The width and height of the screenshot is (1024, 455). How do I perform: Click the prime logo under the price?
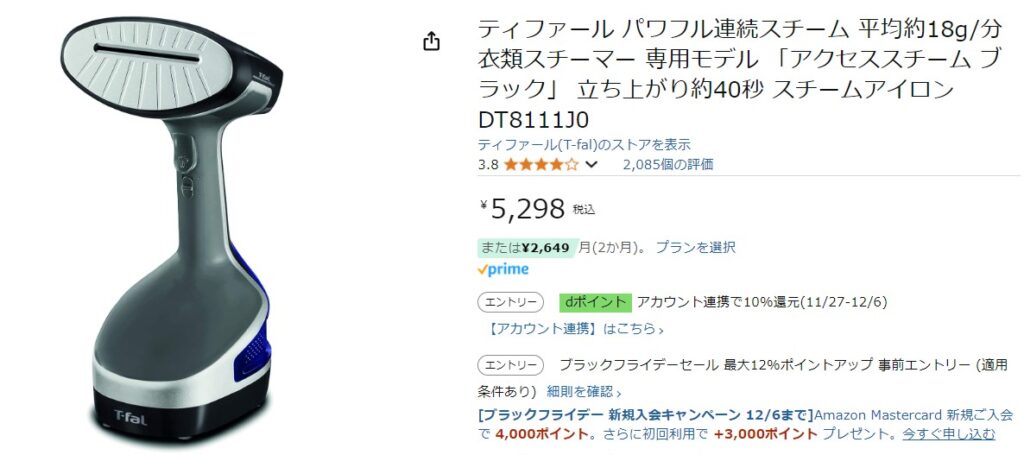pyautogui.click(x=503, y=269)
